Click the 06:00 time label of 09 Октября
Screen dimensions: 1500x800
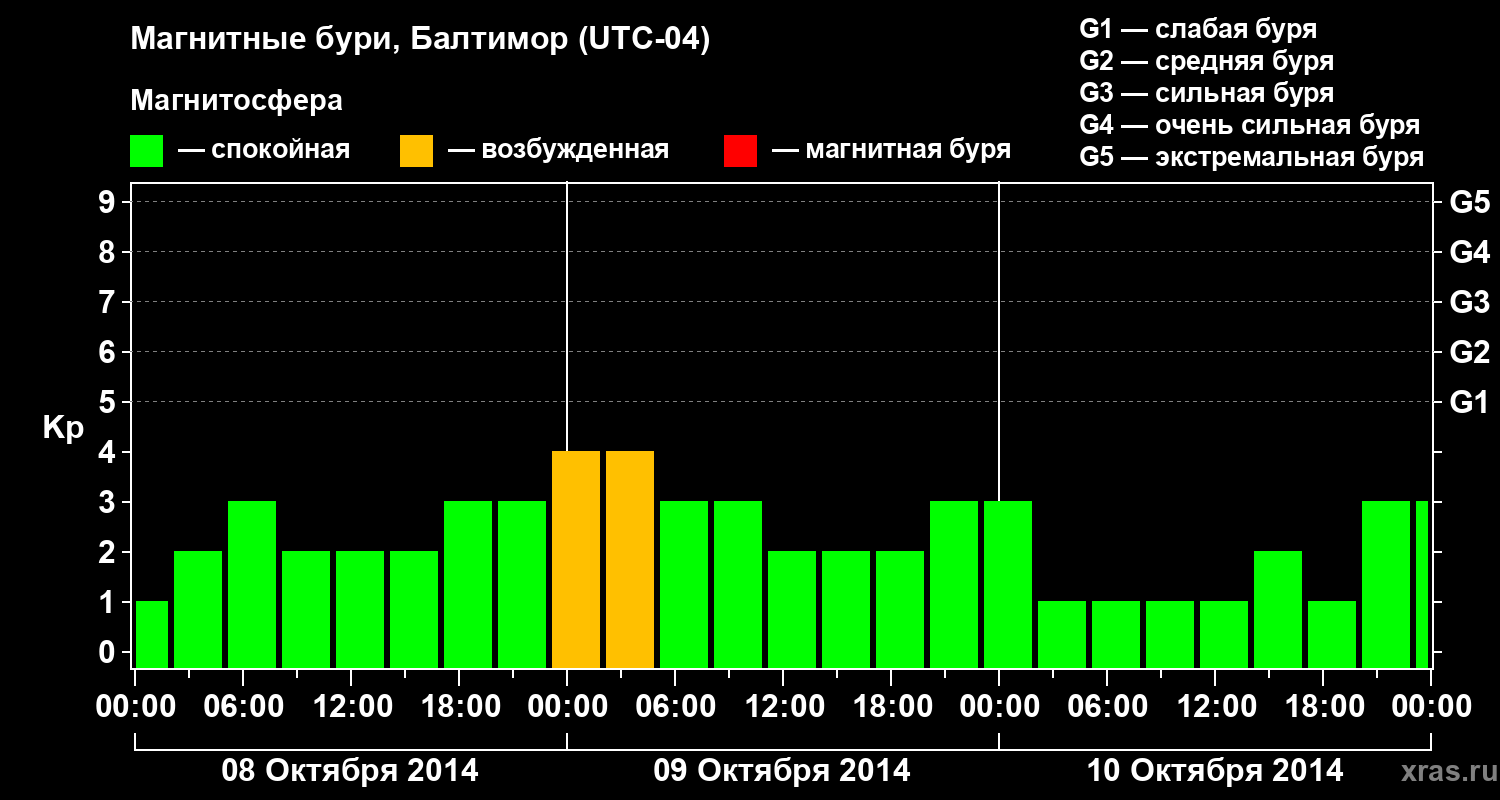(x=675, y=707)
